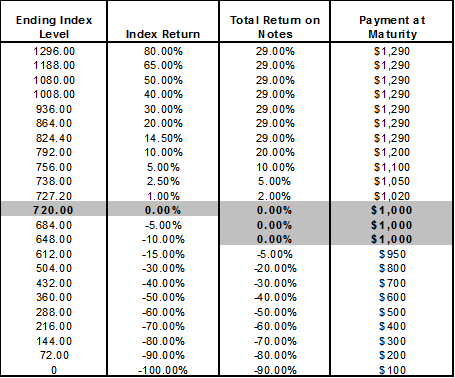Screen dimensions: 455x378
Task: Click the highlighted 720.00 cell
Action: click(x=53, y=210)
